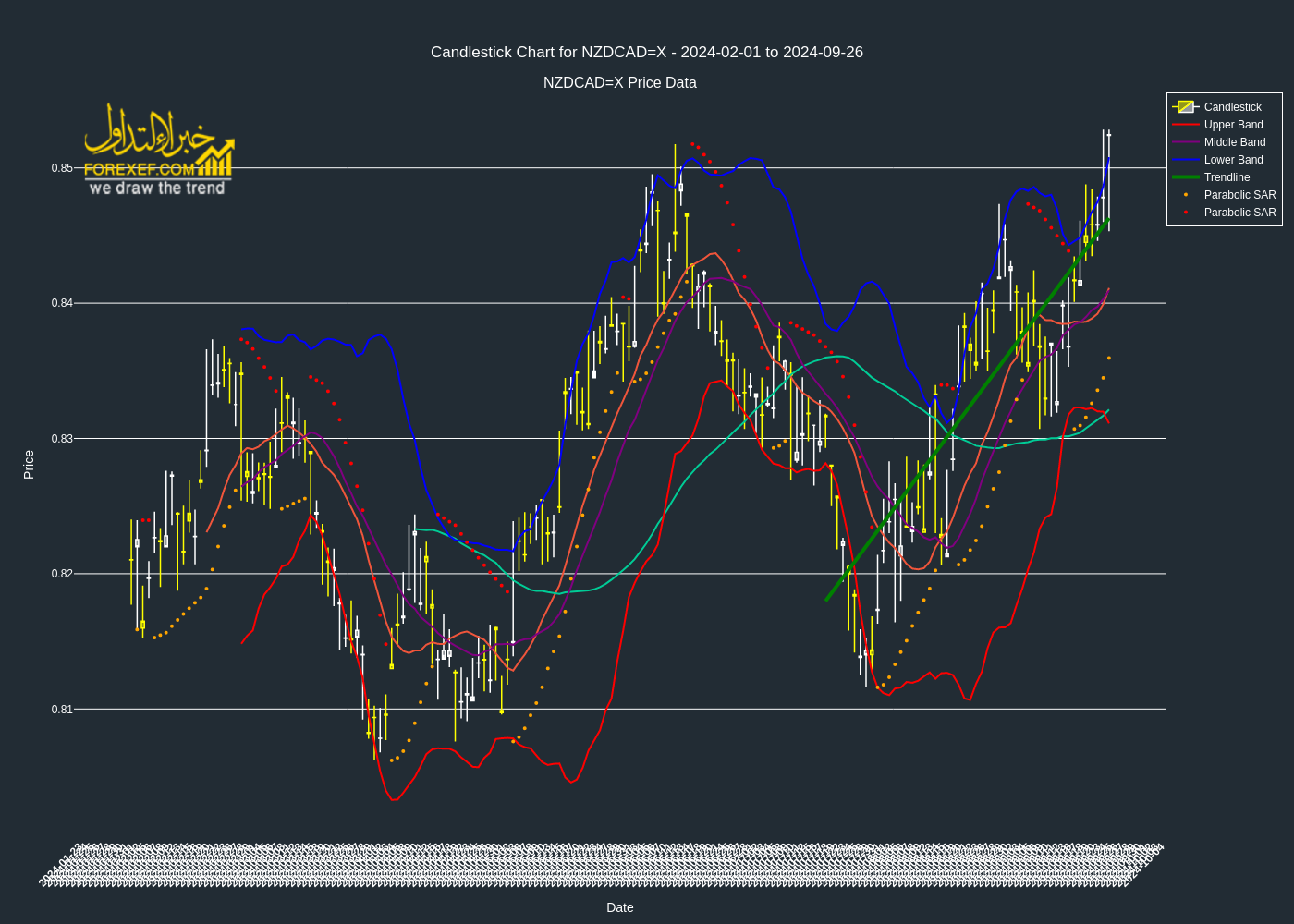Click the candlestick legend icon
This screenshot has height=924, width=1294.
click(x=1186, y=107)
